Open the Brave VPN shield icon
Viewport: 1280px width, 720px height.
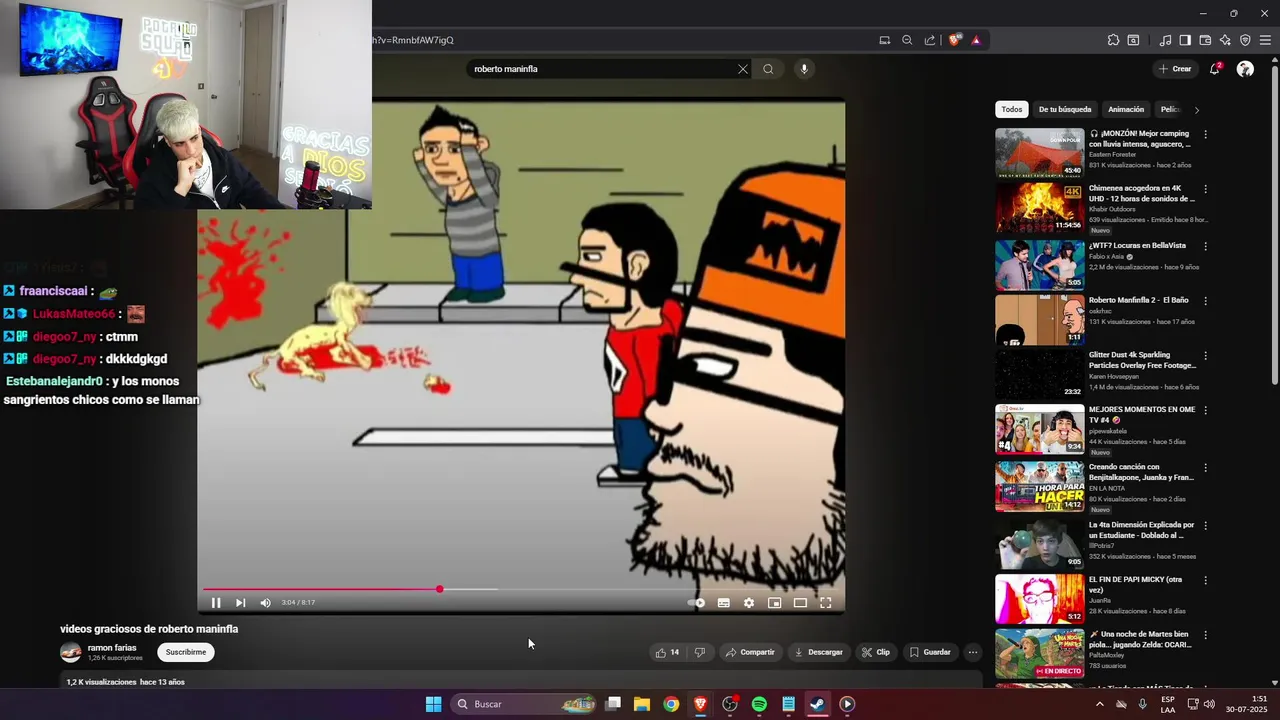click(1245, 40)
